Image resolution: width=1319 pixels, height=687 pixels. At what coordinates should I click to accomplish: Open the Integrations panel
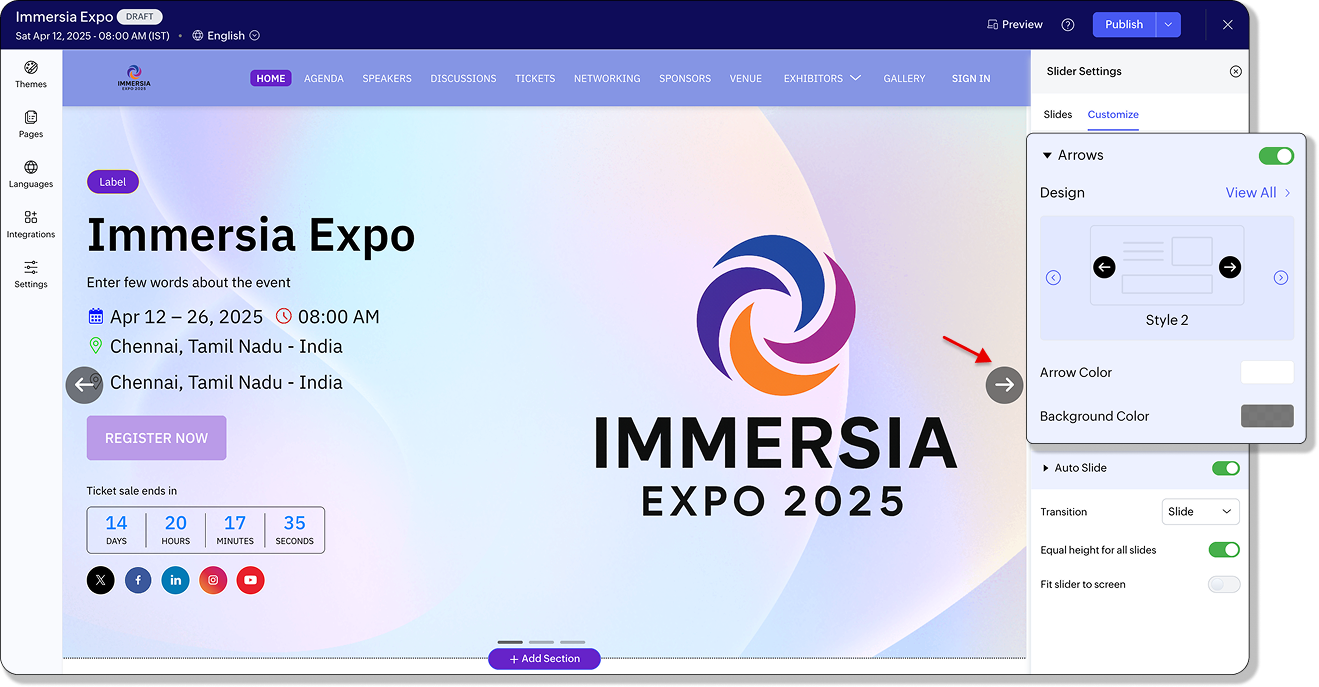coord(31,224)
